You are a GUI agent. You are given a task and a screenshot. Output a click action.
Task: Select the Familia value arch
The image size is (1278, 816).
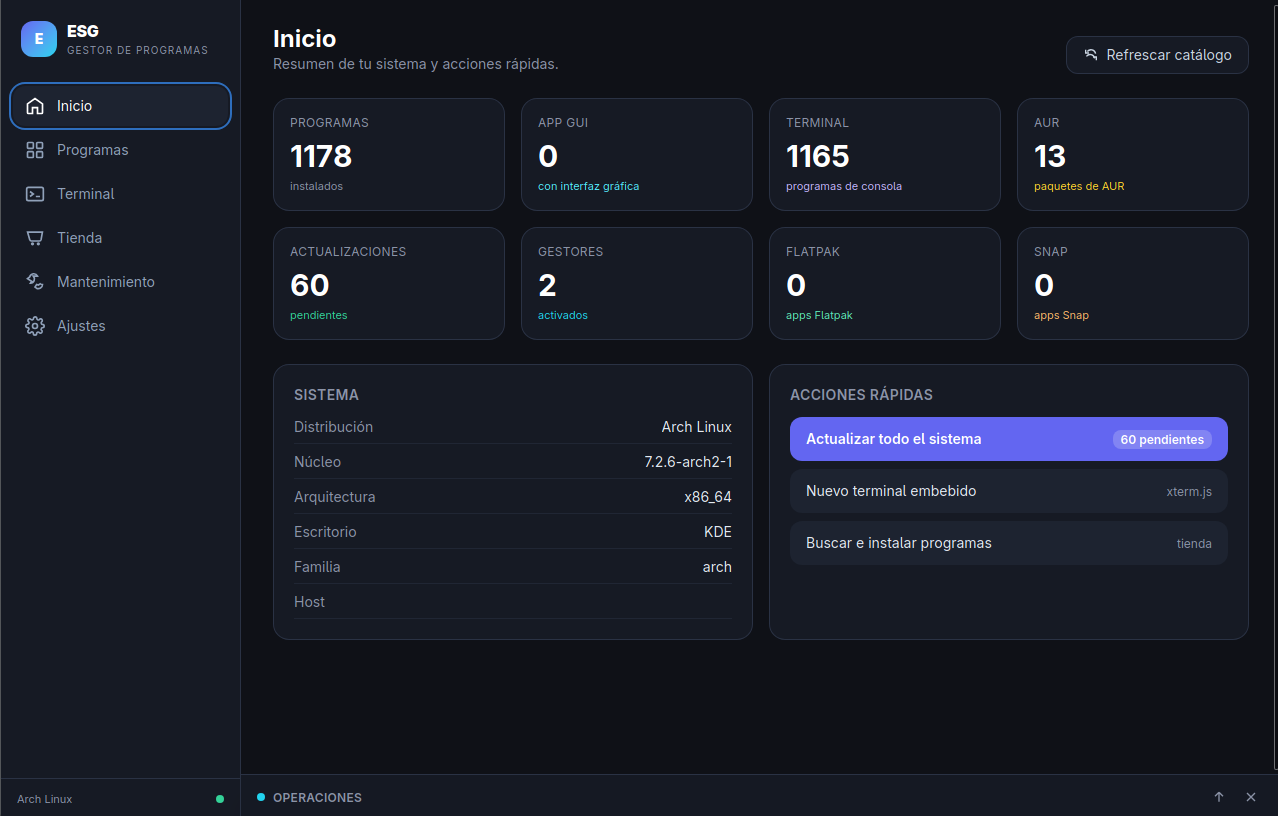717,567
